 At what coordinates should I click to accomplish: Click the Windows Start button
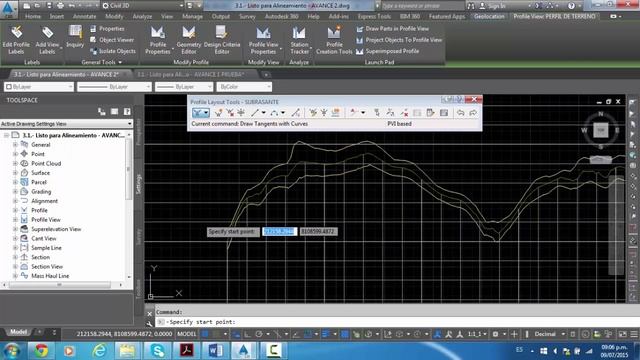[x=12, y=351]
